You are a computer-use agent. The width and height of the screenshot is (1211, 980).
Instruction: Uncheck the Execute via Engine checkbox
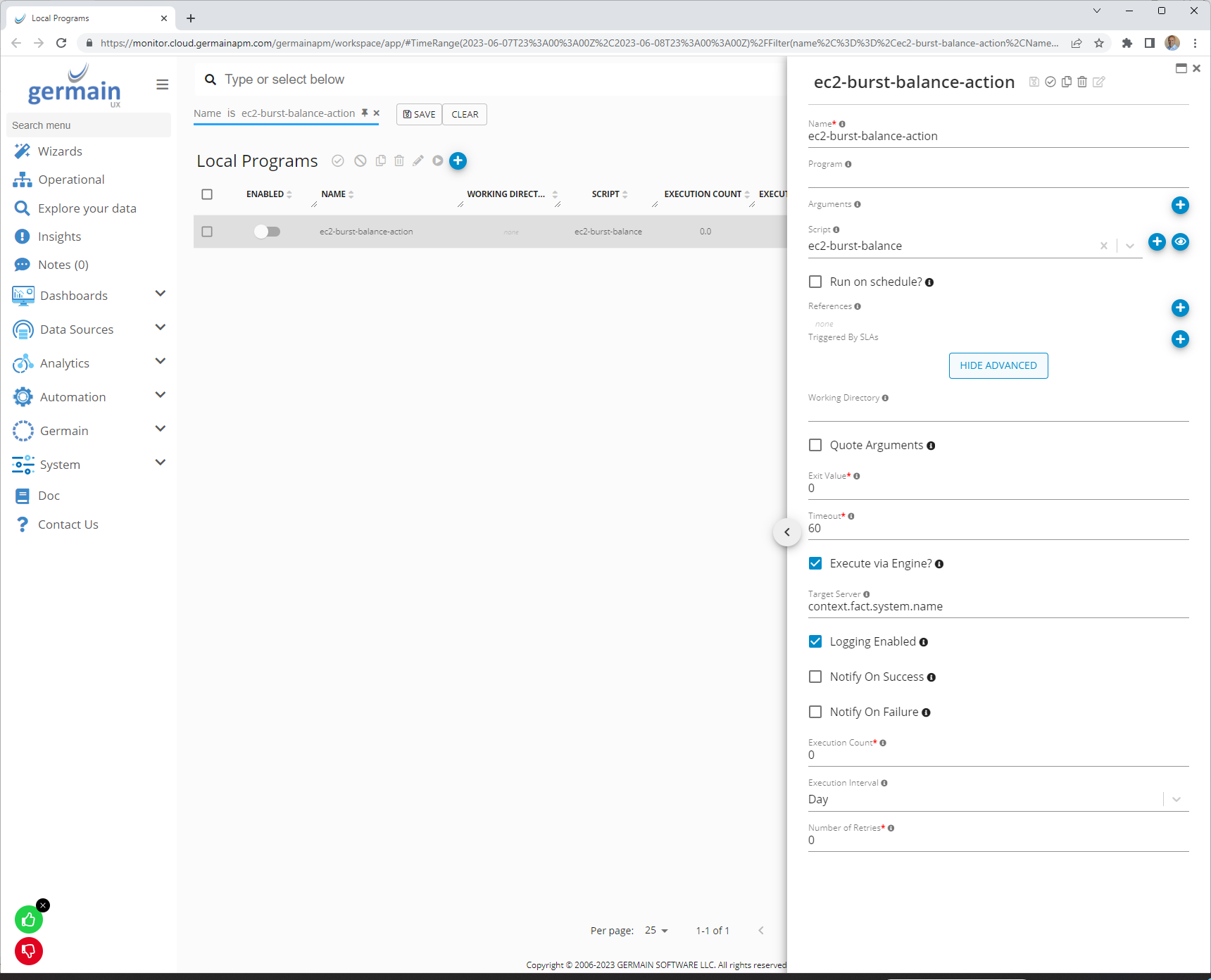click(815, 563)
